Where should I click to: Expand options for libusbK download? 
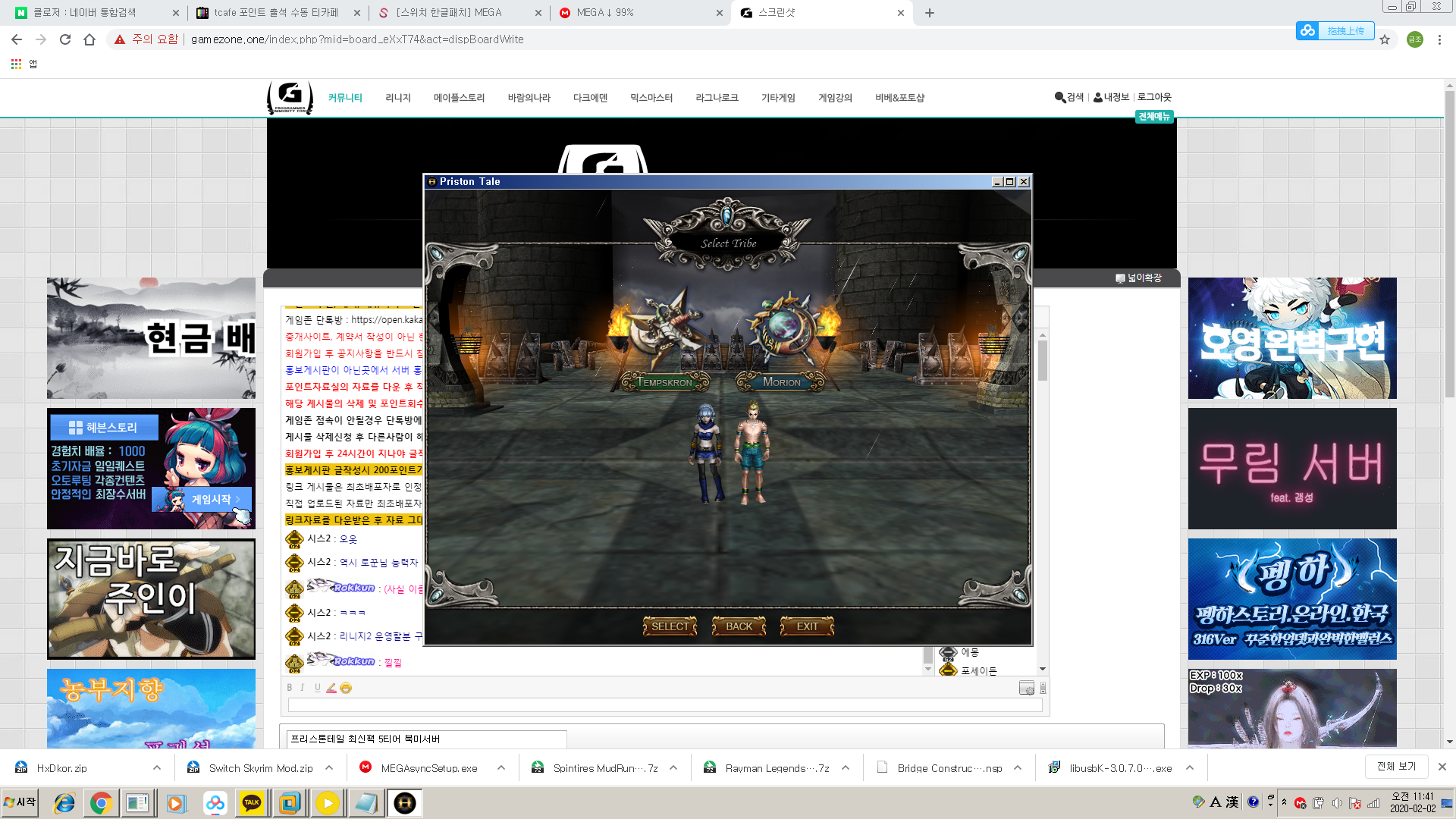coord(1190,768)
